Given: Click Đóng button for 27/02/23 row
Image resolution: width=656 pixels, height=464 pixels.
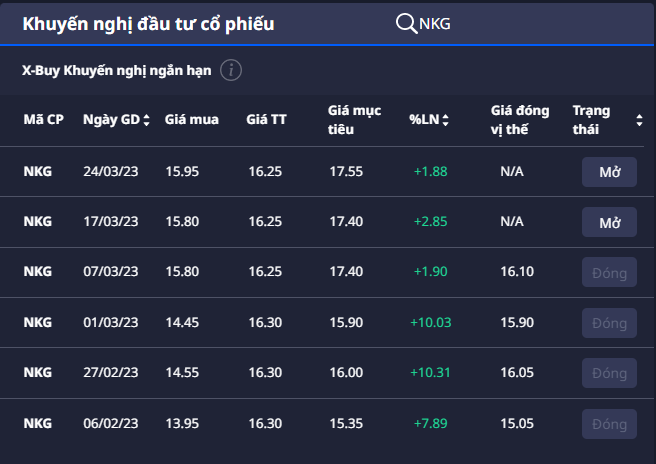Looking at the screenshot, I should [609, 372].
